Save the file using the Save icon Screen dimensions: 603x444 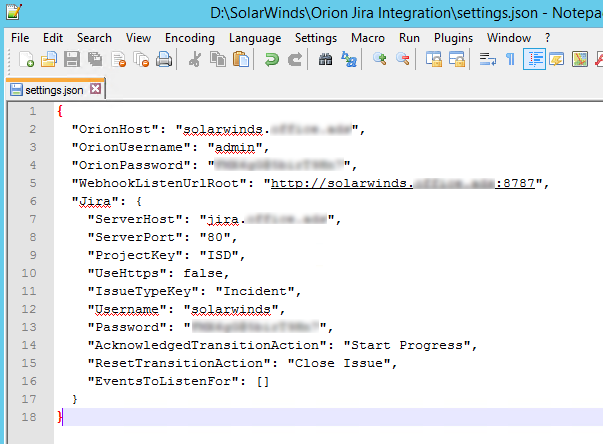[x=72, y=60]
